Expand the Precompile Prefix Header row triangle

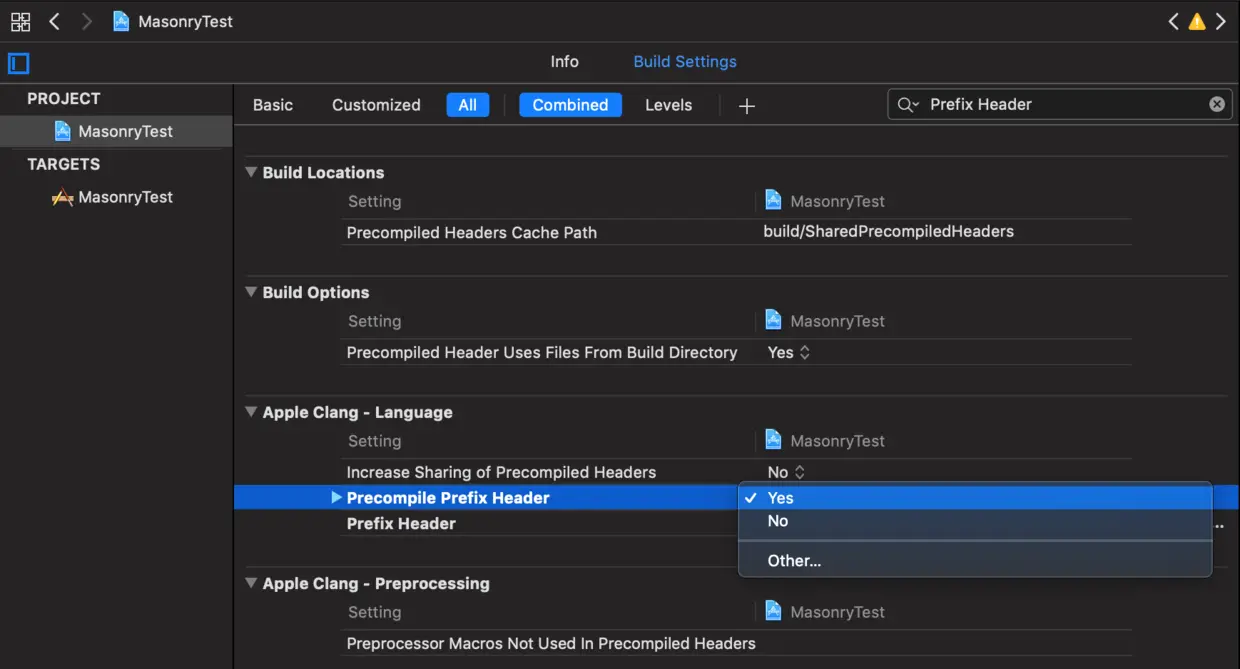pyautogui.click(x=337, y=497)
